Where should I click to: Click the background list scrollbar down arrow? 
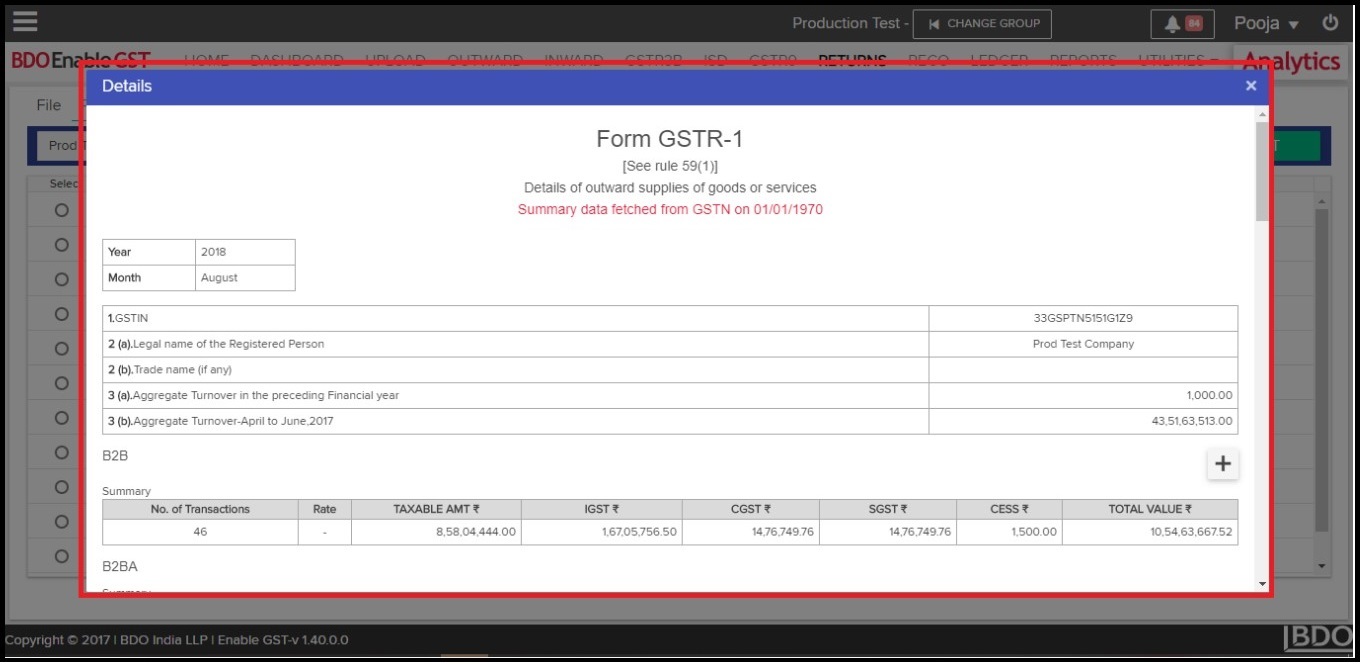click(x=1322, y=566)
